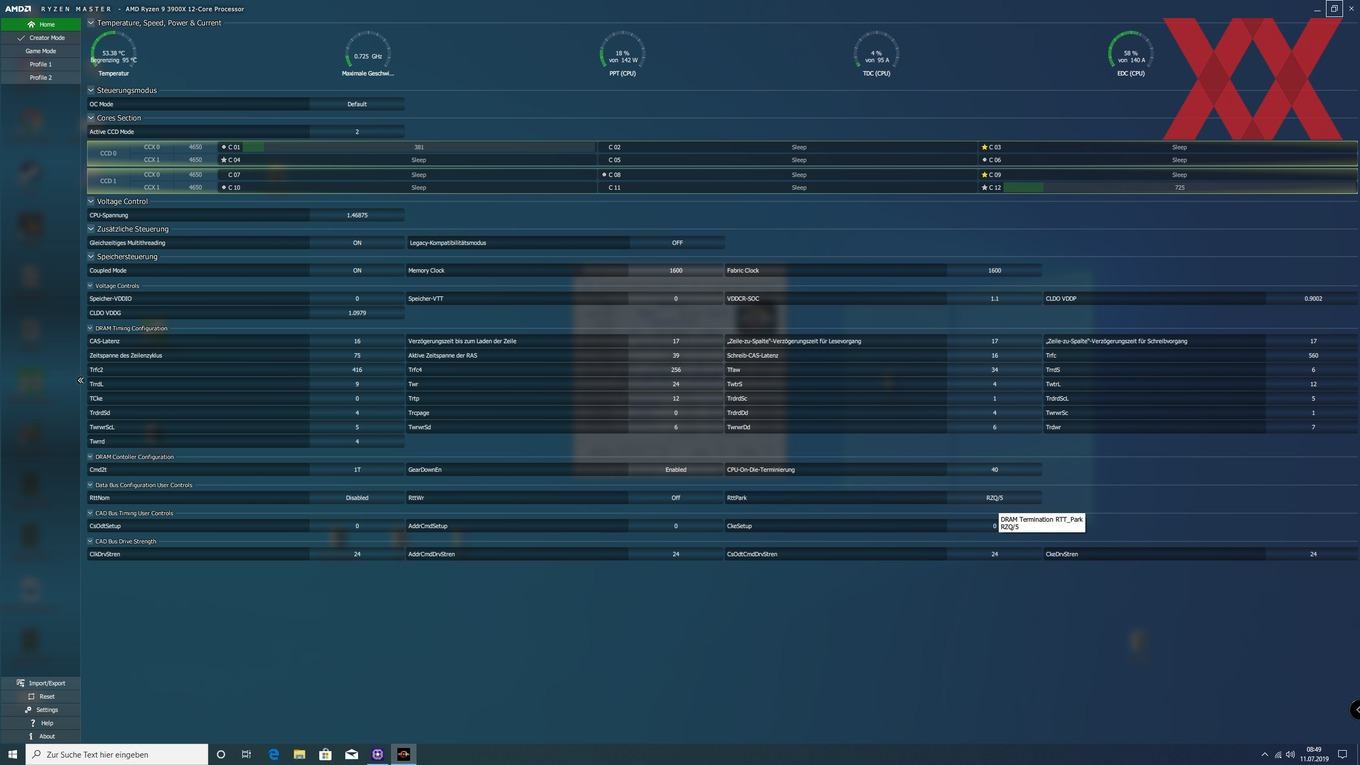
Task: Select Profile 2 in the sidebar
Action: (x=40, y=77)
